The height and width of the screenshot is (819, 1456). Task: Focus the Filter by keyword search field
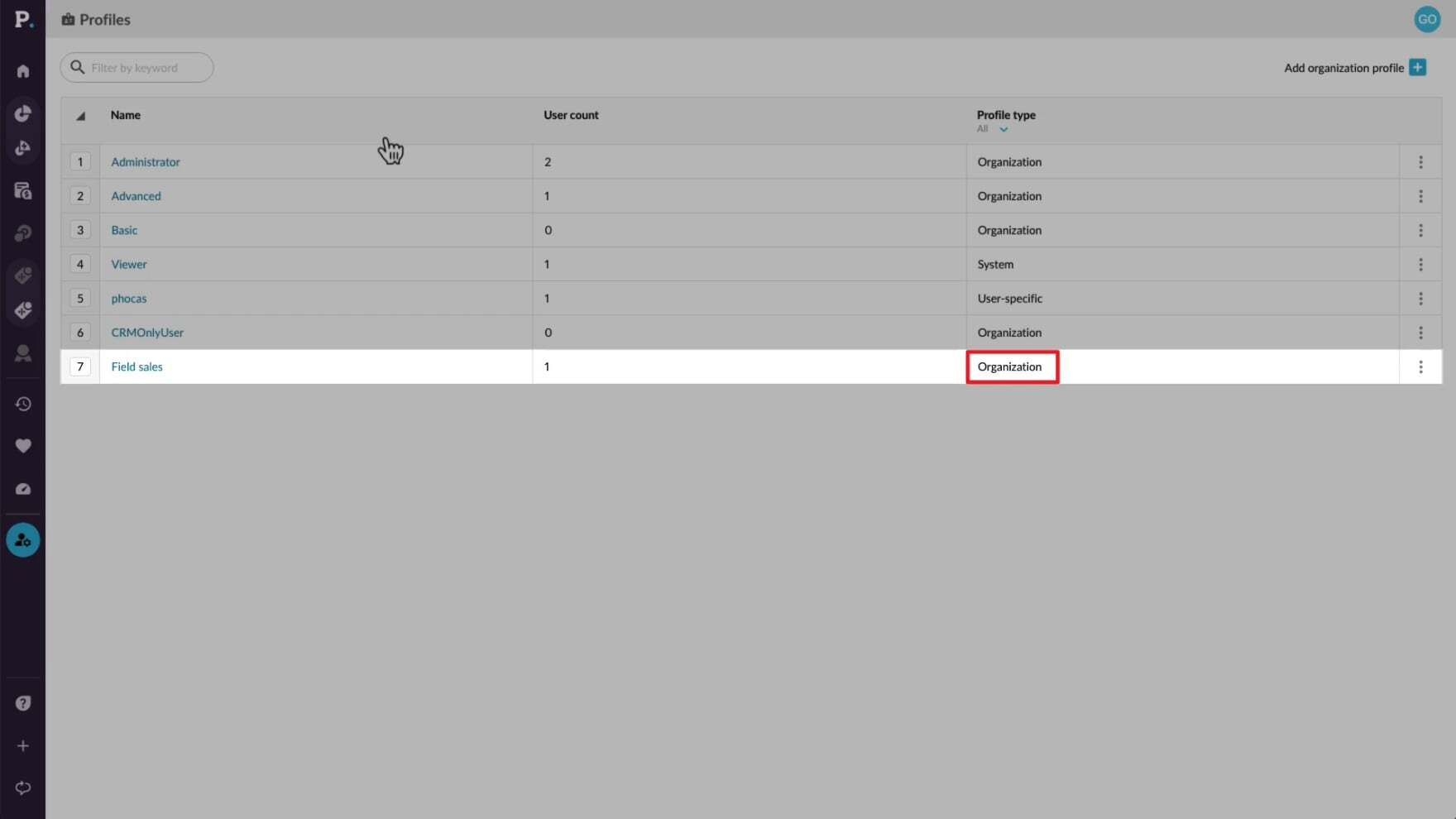(136, 68)
